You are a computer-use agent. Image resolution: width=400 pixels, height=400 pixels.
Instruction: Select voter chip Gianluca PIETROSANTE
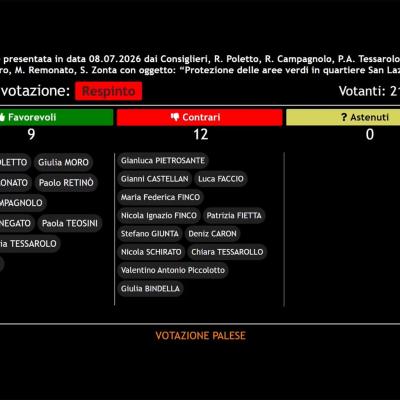pyautogui.click(x=163, y=161)
